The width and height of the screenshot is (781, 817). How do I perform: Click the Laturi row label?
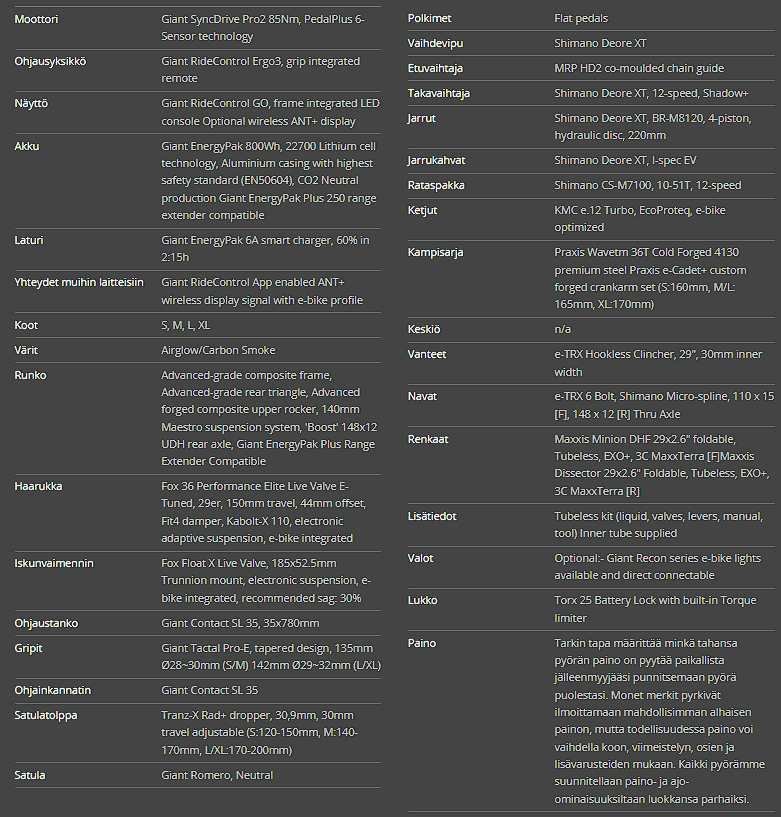(29, 241)
